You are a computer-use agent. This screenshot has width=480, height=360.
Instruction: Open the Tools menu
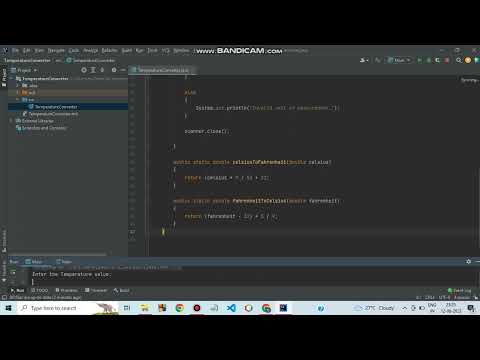[x=152, y=51]
